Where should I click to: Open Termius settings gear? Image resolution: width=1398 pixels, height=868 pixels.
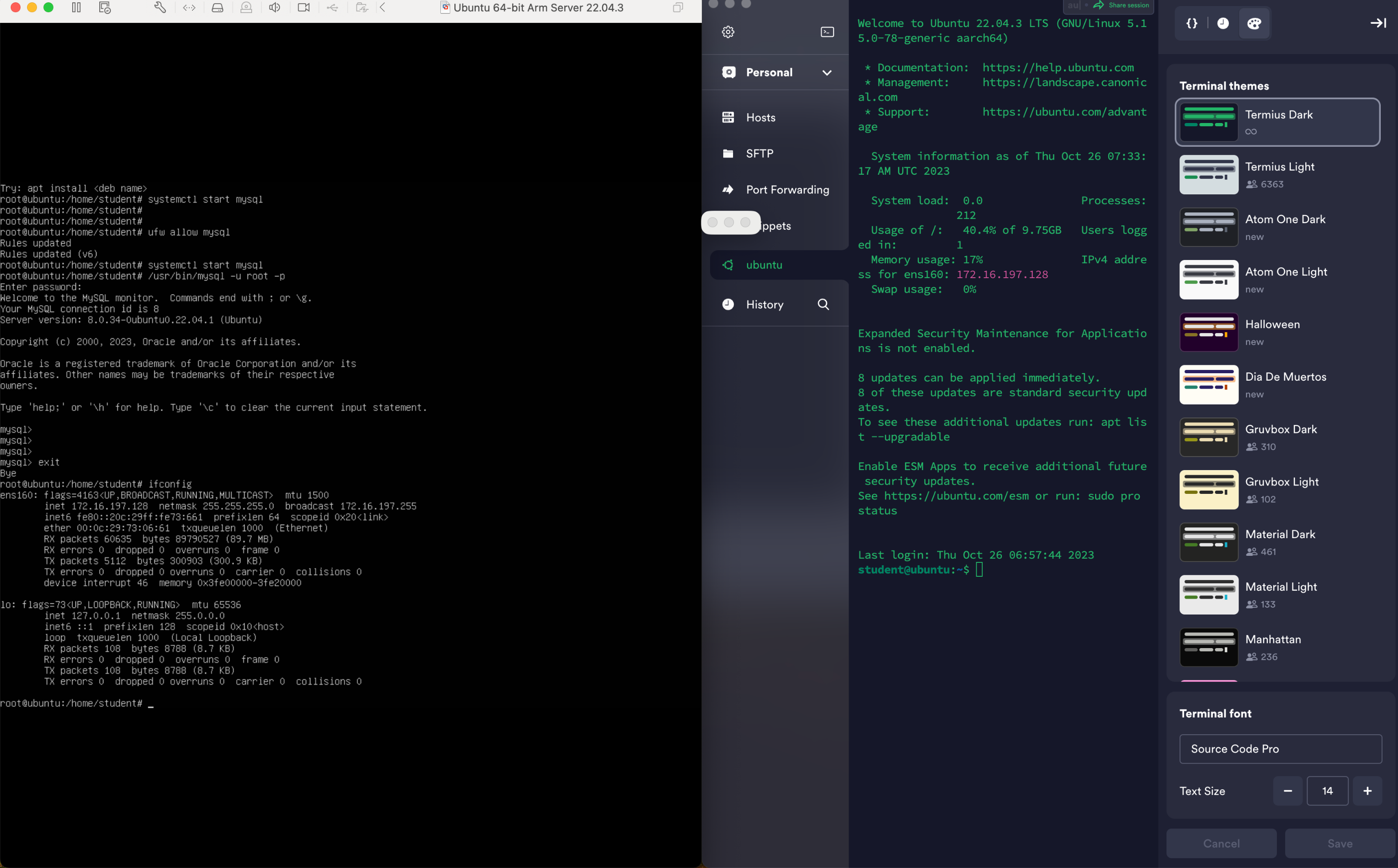(728, 32)
